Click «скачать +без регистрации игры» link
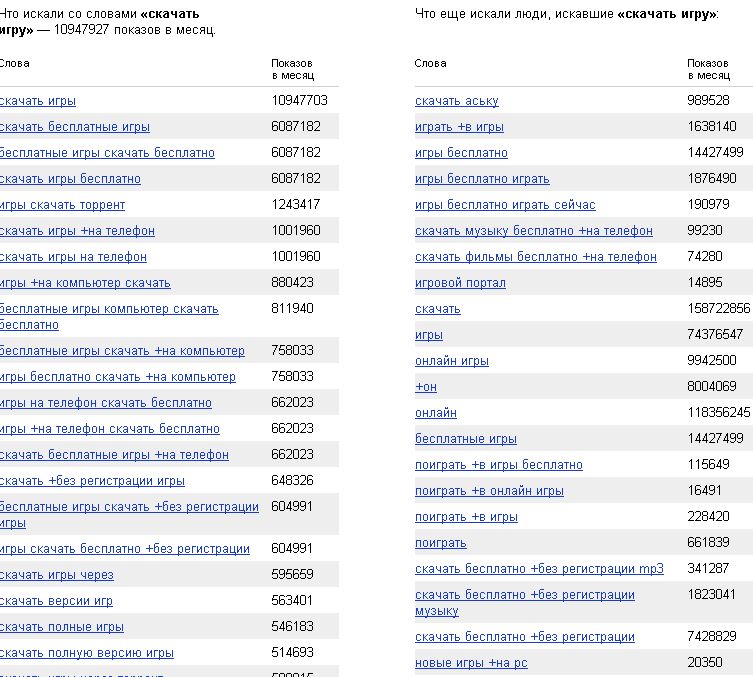This screenshot has width=753, height=677. tap(92, 481)
